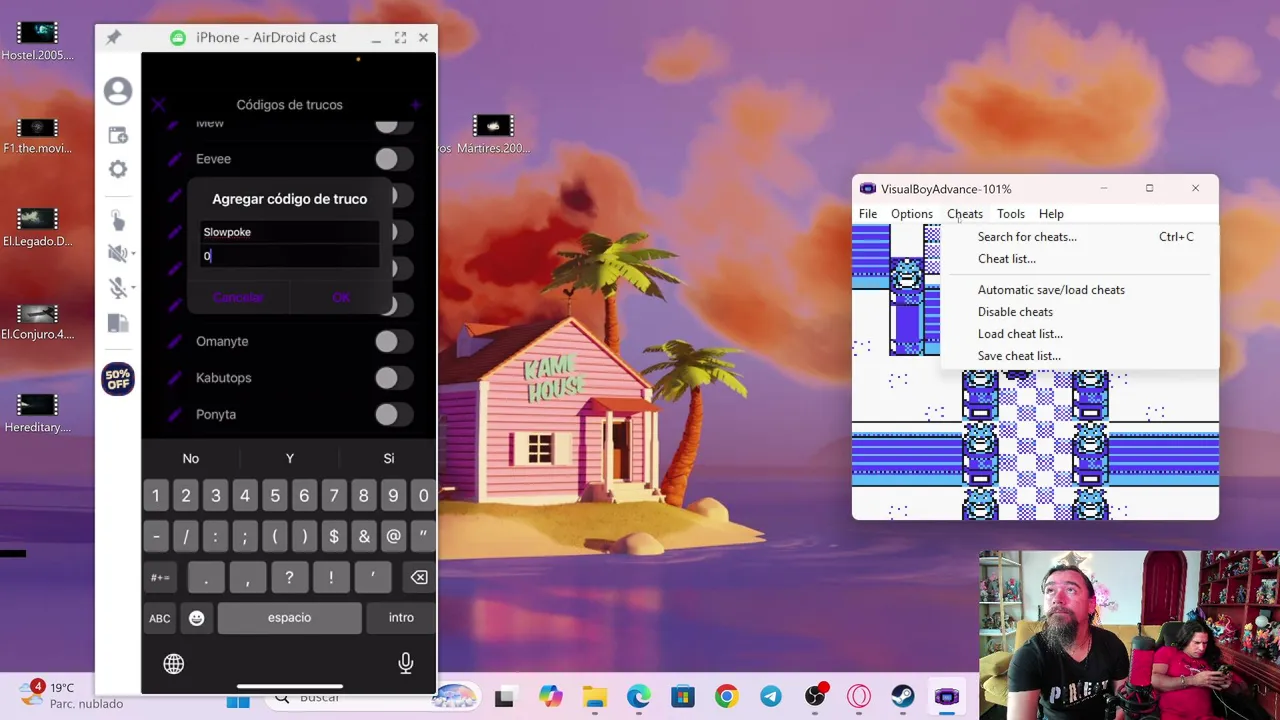The height and width of the screenshot is (720, 1280).
Task: Tap the edit pencil beside Eevee
Action: pos(173,159)
